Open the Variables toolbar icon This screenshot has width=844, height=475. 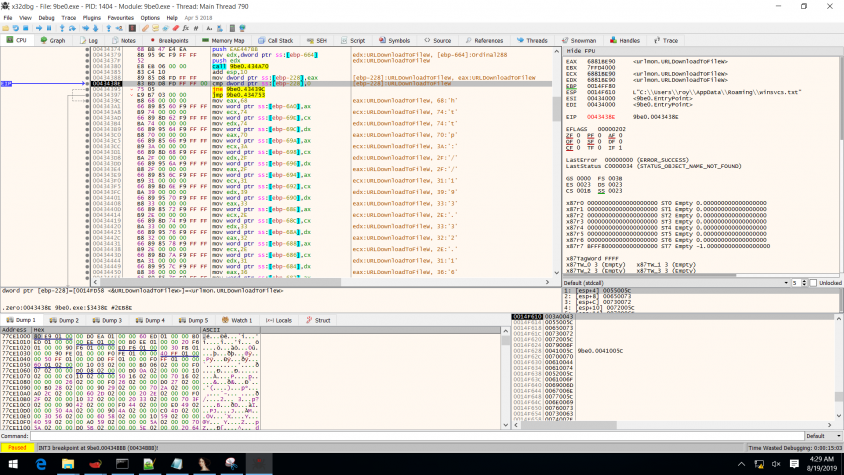(196, 28)
